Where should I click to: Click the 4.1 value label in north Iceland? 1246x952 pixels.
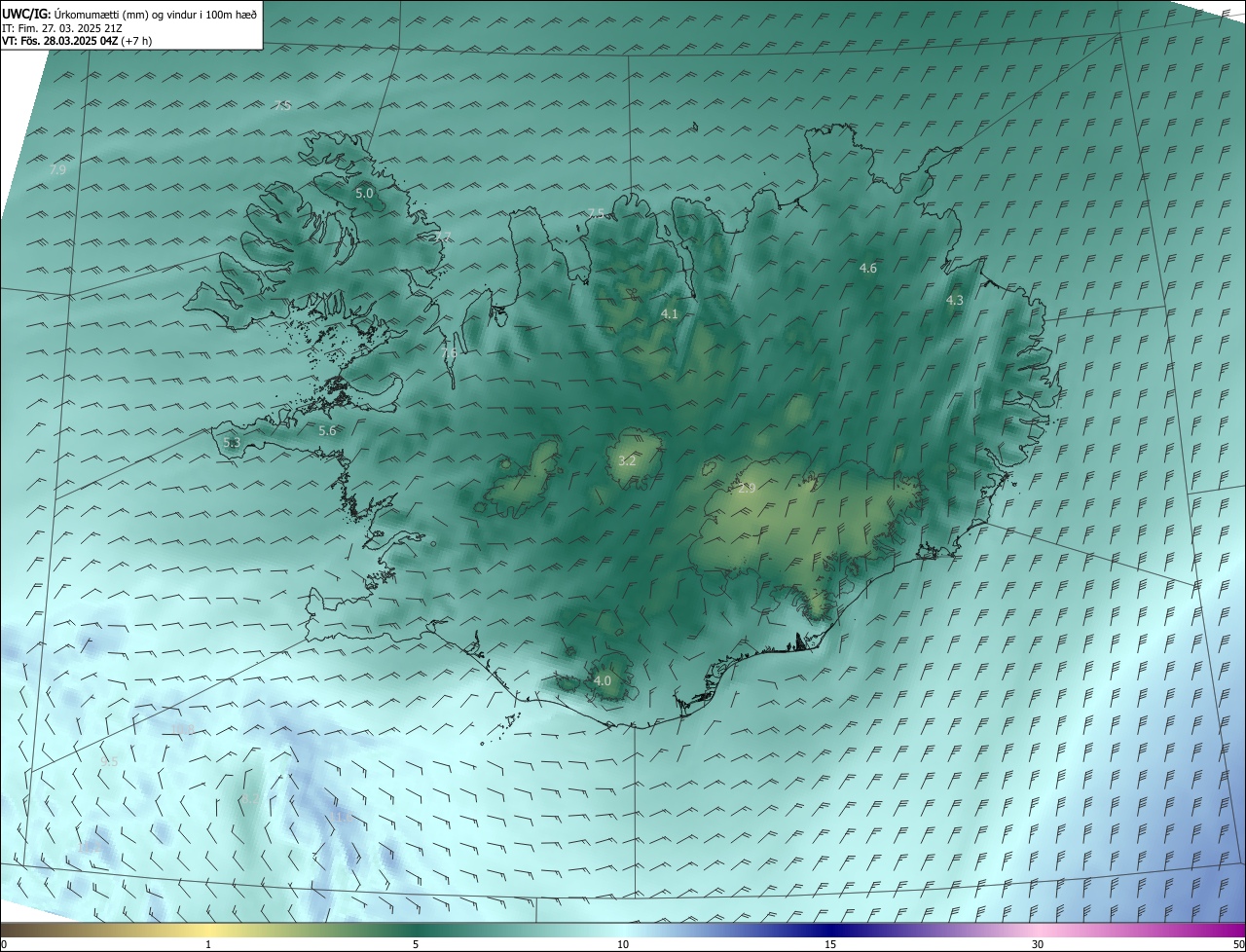pyautogui.click(x=669, y=313)
